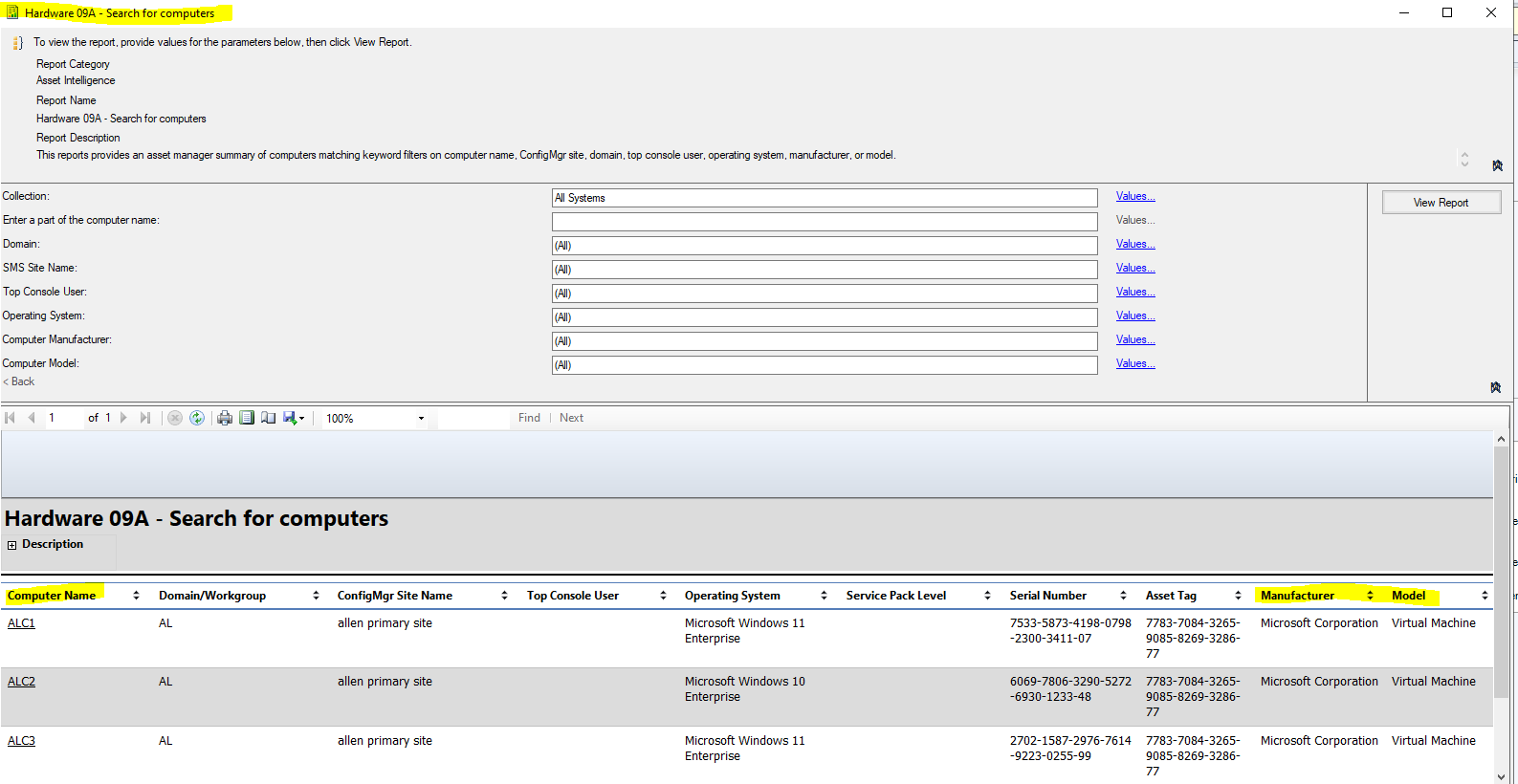
Task: Click the Domain parameter field
Action: 825,246
